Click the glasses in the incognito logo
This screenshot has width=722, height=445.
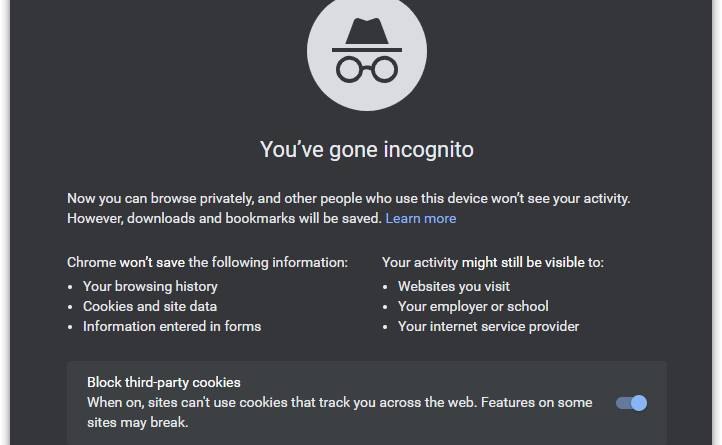coord(367,68)
